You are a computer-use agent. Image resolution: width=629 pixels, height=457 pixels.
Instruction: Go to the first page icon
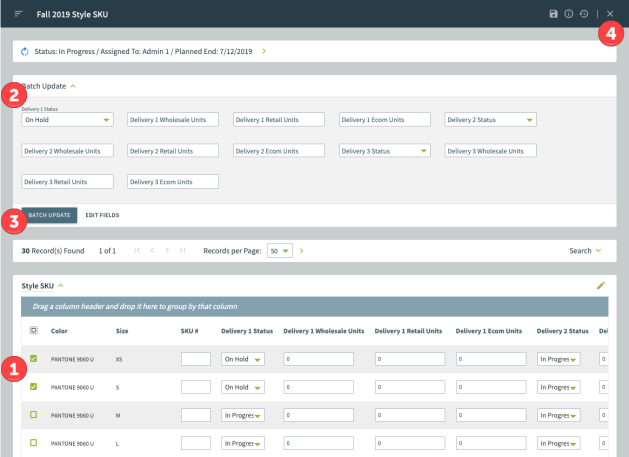coord(137,250)
